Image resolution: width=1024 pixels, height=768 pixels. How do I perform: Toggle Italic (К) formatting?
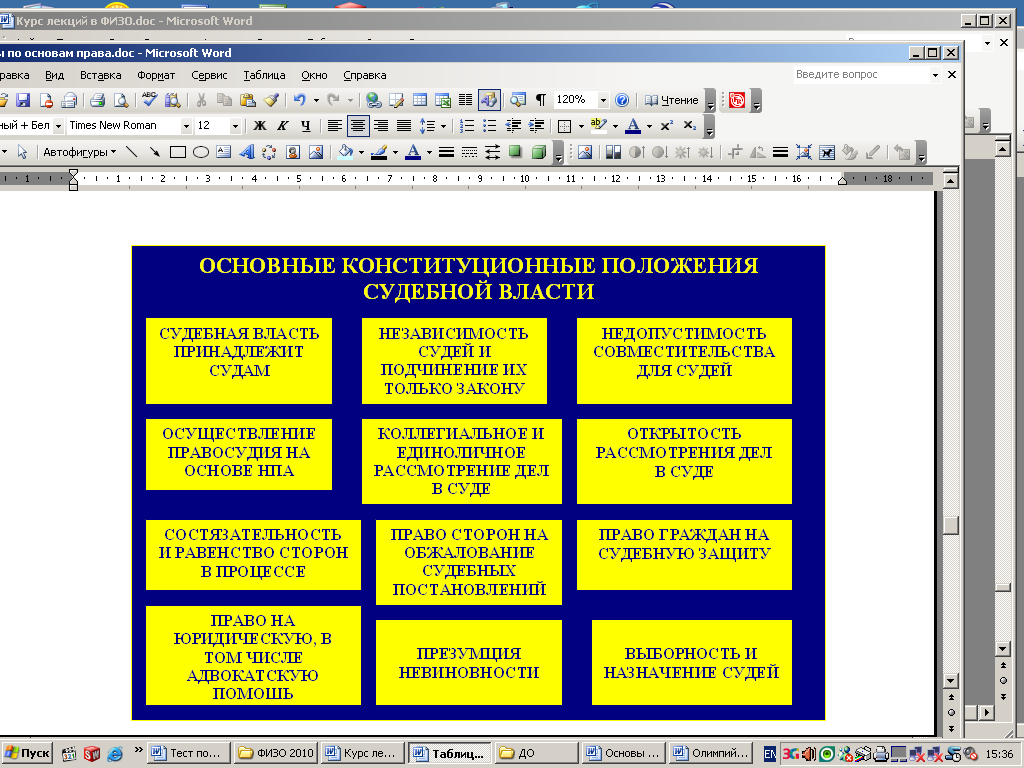[x=283, y=125]
